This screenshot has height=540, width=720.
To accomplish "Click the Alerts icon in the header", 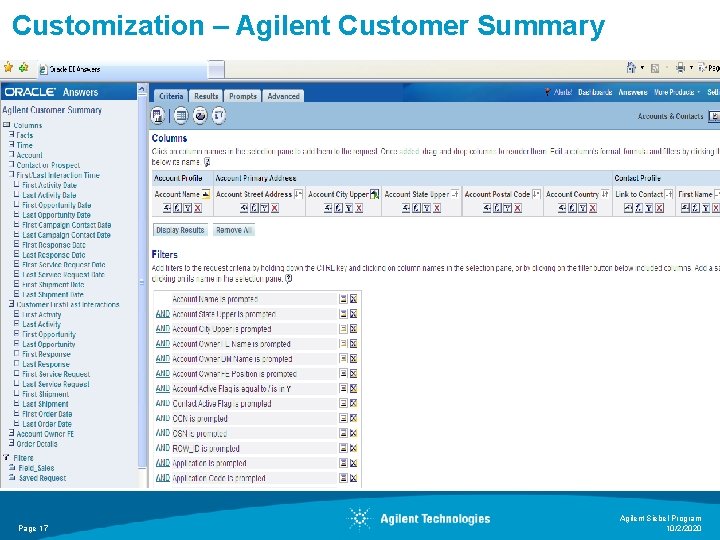I will (547, 92).
